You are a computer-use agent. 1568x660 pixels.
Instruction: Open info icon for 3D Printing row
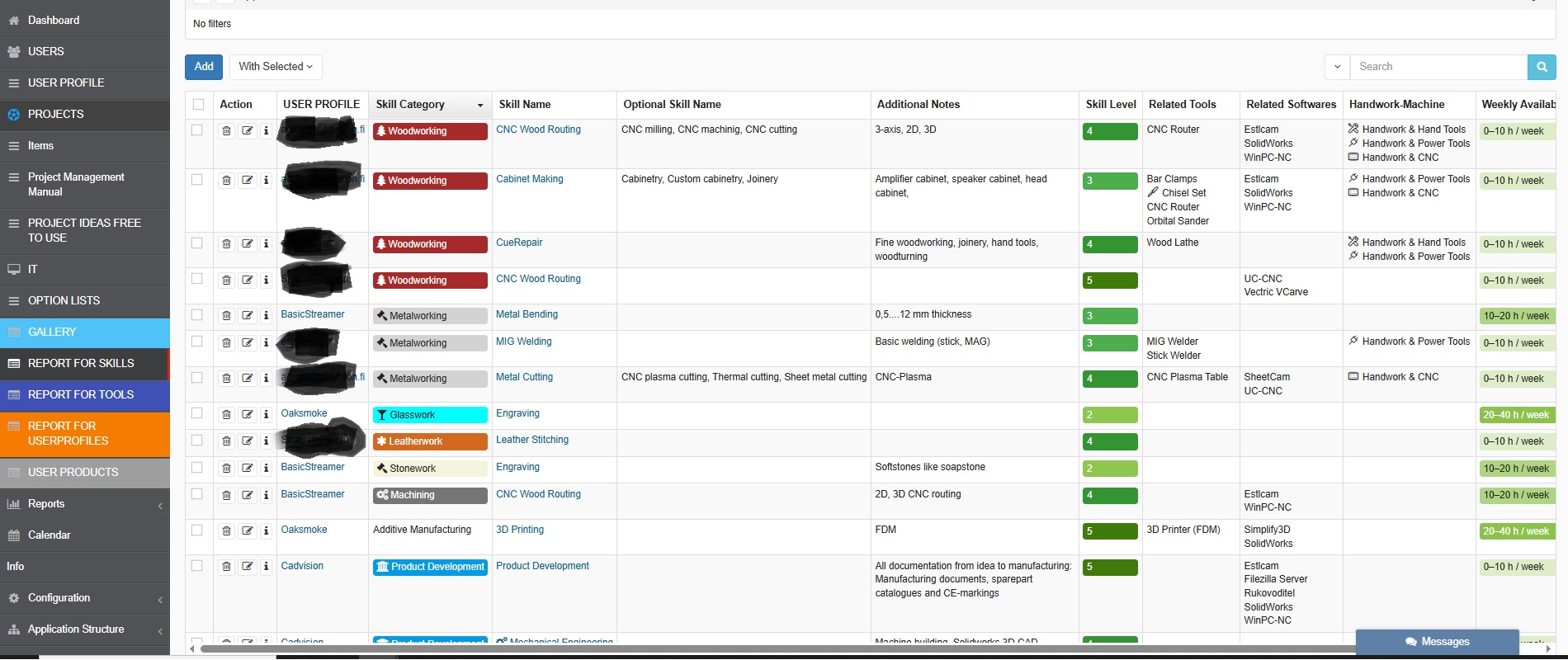266,530
